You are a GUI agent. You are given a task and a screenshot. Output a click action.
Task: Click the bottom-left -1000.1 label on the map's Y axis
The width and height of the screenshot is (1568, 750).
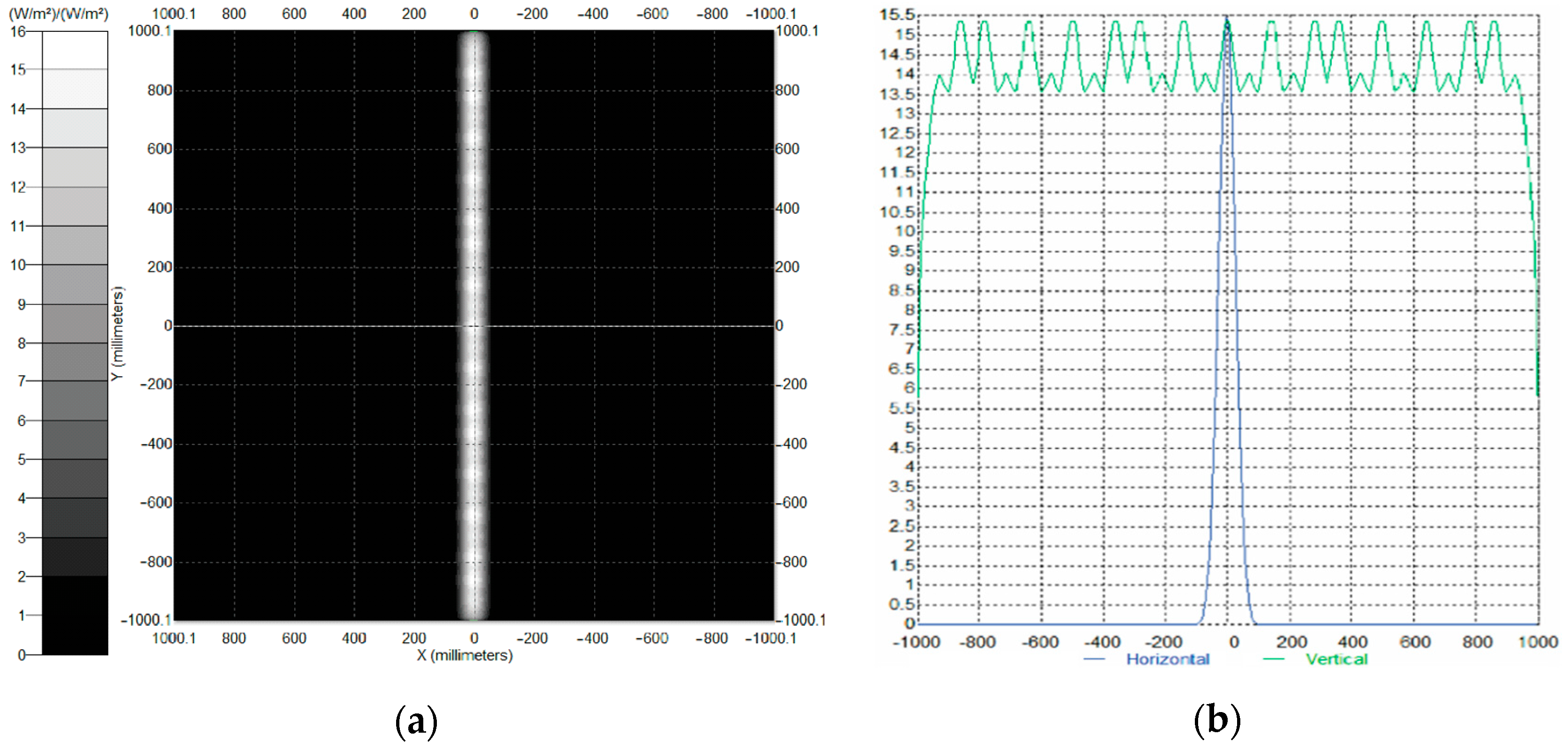pyautogui.click(x=146, y=620)
